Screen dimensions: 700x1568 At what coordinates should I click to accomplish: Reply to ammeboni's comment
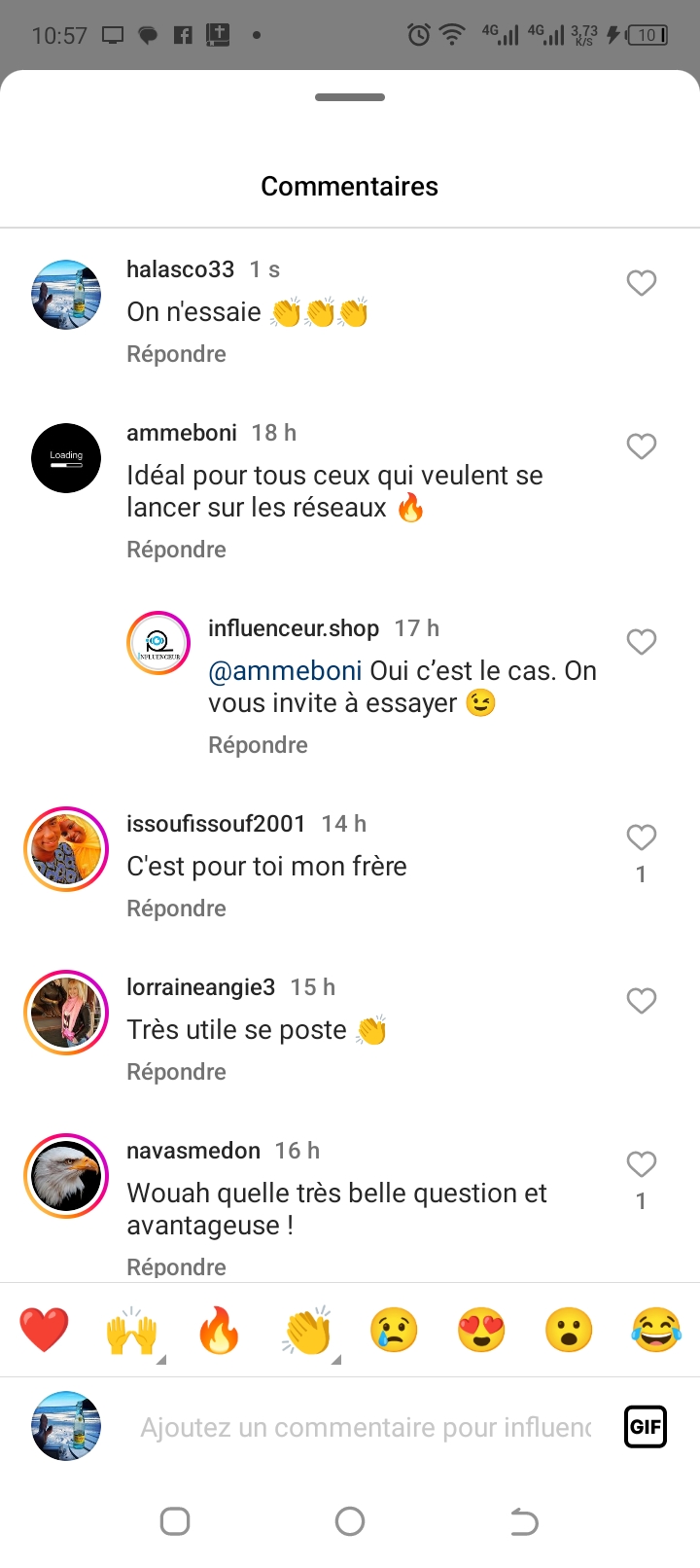click(176, 550)
